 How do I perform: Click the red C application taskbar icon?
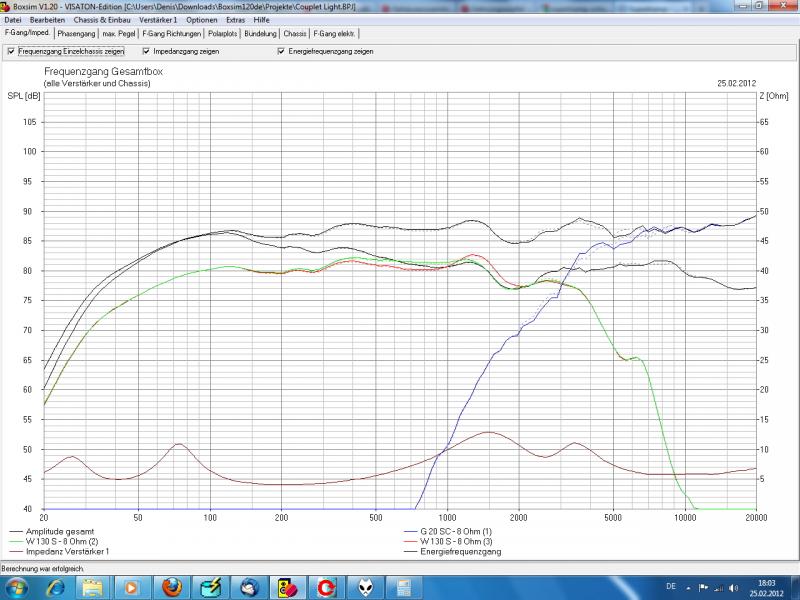(x=325, y=584)
